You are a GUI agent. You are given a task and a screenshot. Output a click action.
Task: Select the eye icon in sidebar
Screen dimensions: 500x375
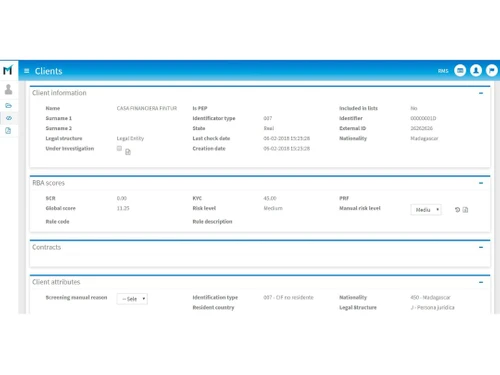coord(9,118)
